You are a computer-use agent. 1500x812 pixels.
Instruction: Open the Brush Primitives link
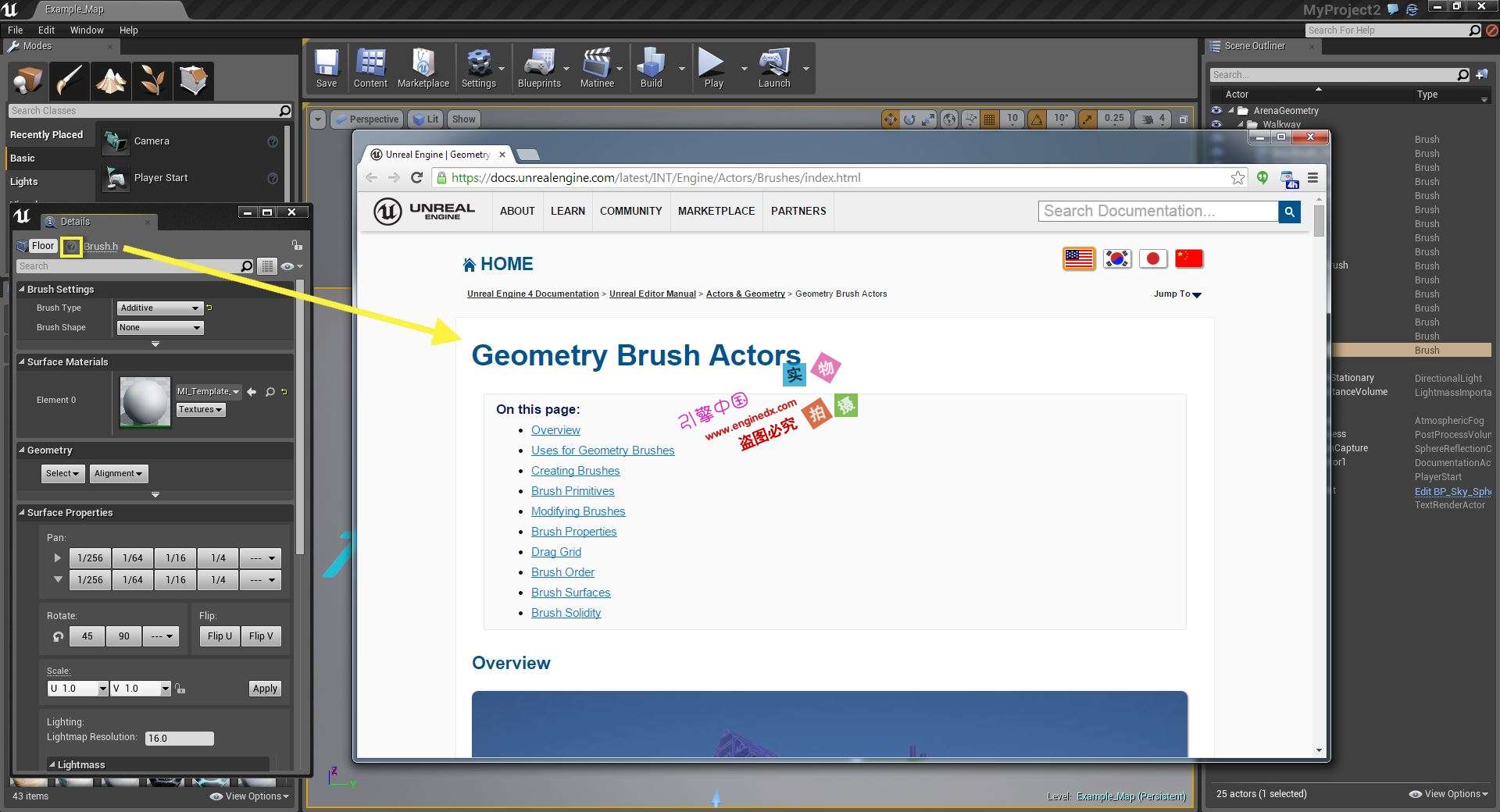573,491
